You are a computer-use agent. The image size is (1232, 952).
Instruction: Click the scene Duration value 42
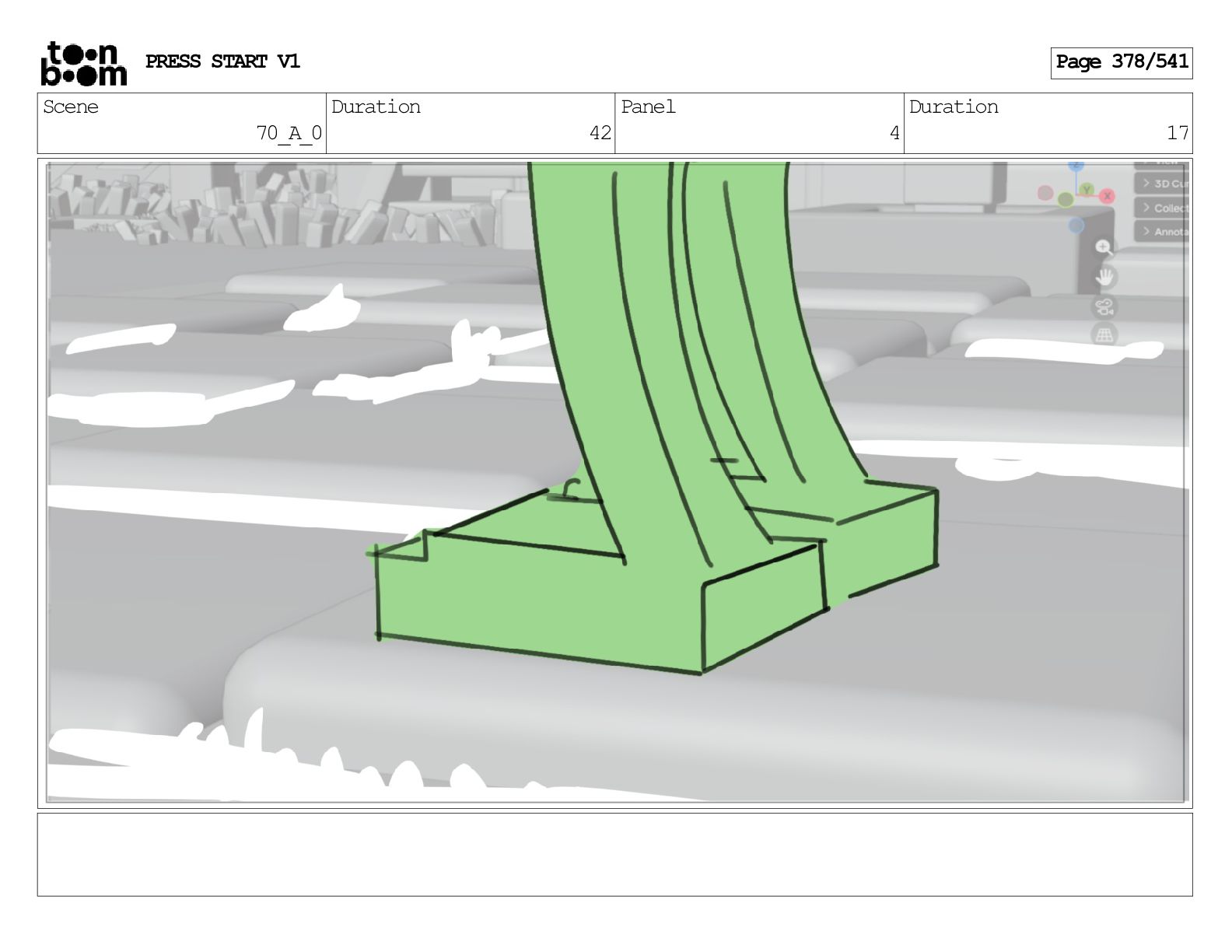(600, 134)
